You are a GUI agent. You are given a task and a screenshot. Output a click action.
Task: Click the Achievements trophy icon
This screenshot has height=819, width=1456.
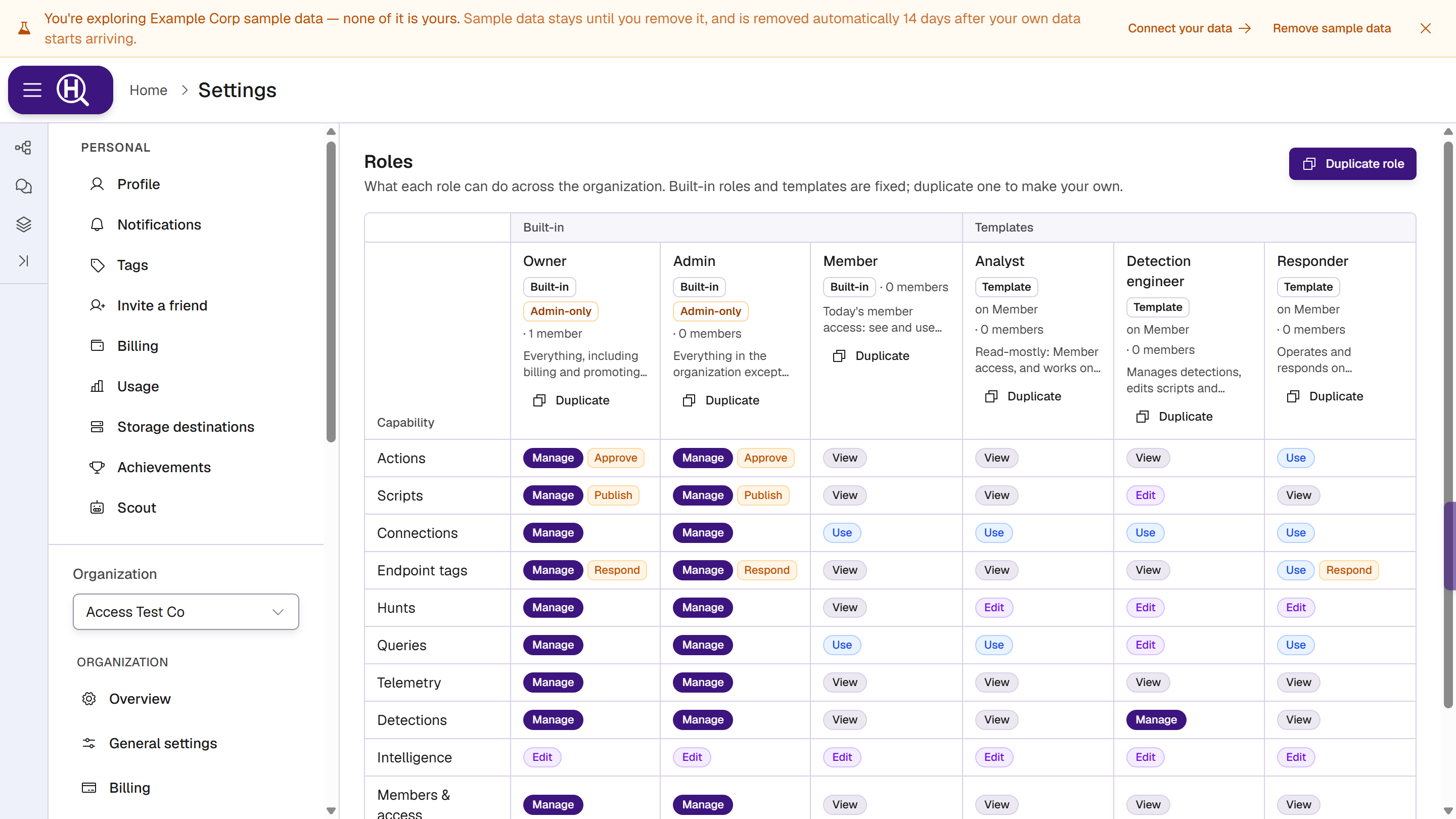click(97, 467)
